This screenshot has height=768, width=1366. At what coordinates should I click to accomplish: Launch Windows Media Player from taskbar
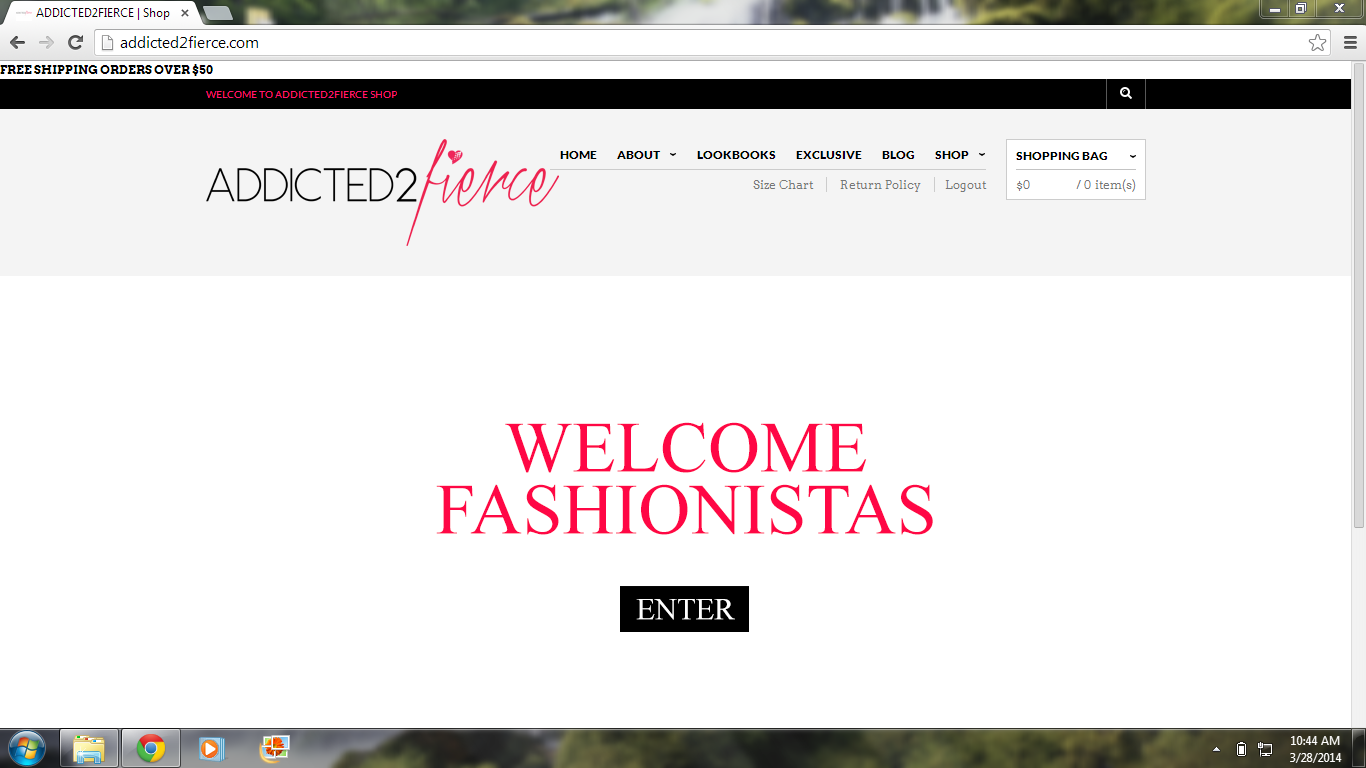coord(211,748)
